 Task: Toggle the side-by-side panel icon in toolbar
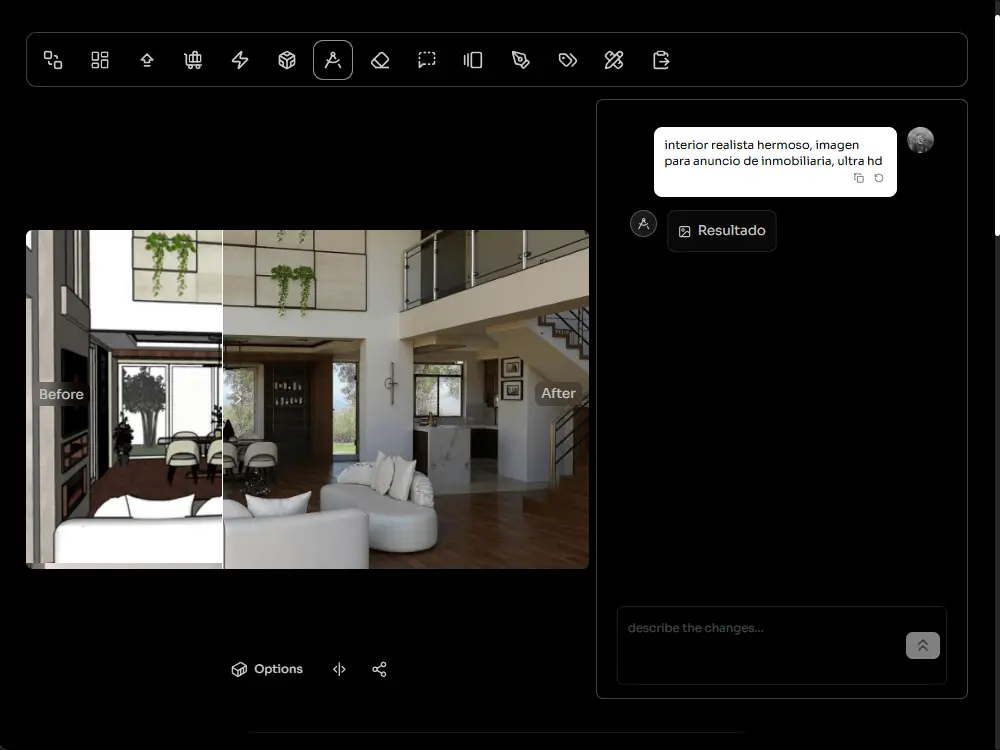pos(473,60)
